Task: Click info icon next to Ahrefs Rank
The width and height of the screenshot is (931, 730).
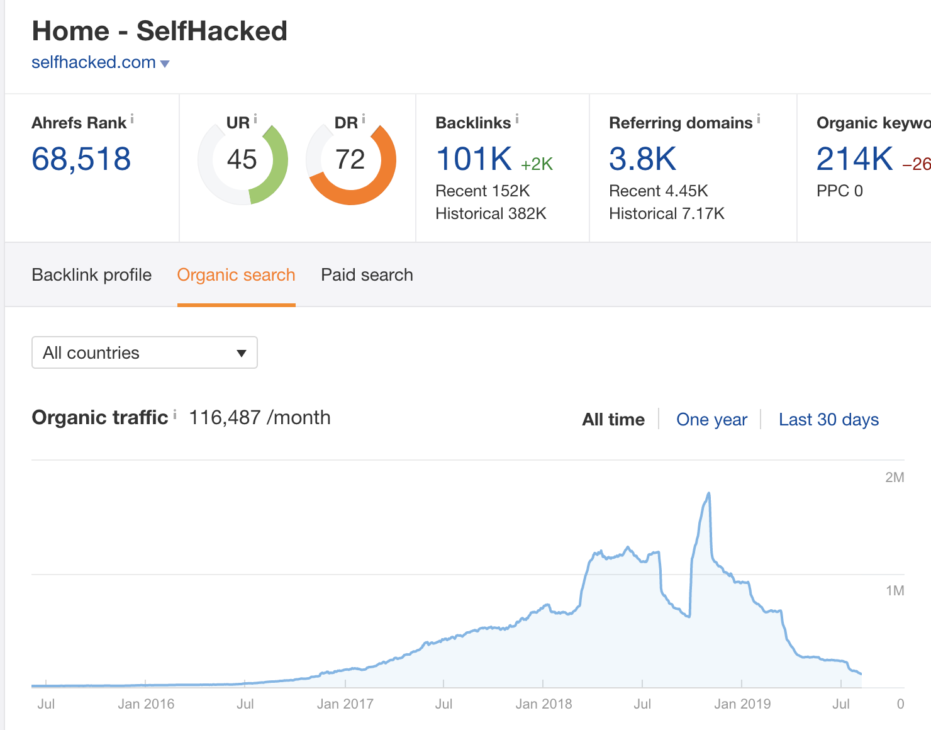Action: click(132, 119)
